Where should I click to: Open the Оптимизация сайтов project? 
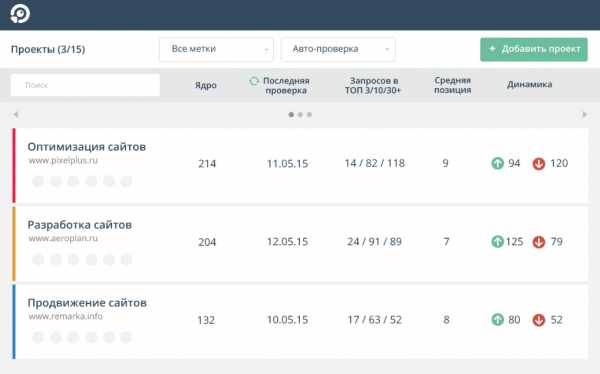coord(86,147)
